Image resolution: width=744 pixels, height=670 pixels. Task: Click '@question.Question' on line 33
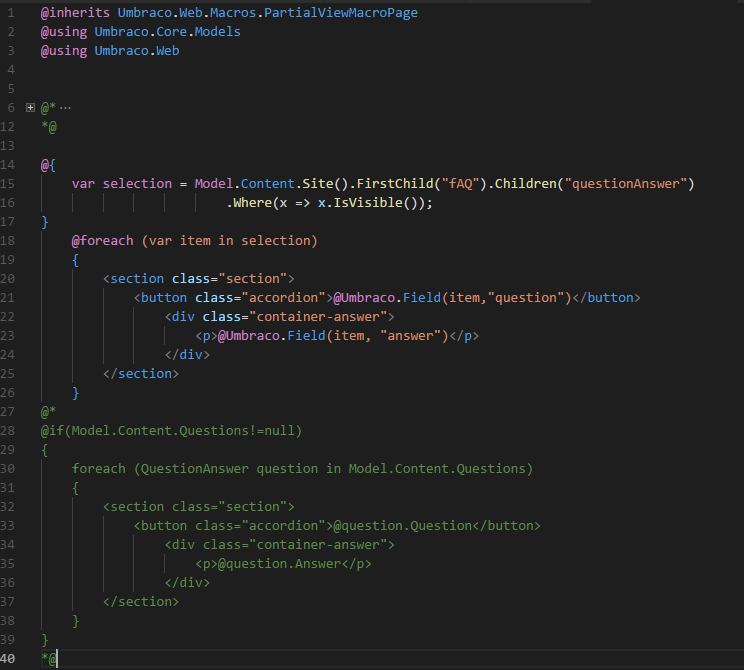pos(402,525)
